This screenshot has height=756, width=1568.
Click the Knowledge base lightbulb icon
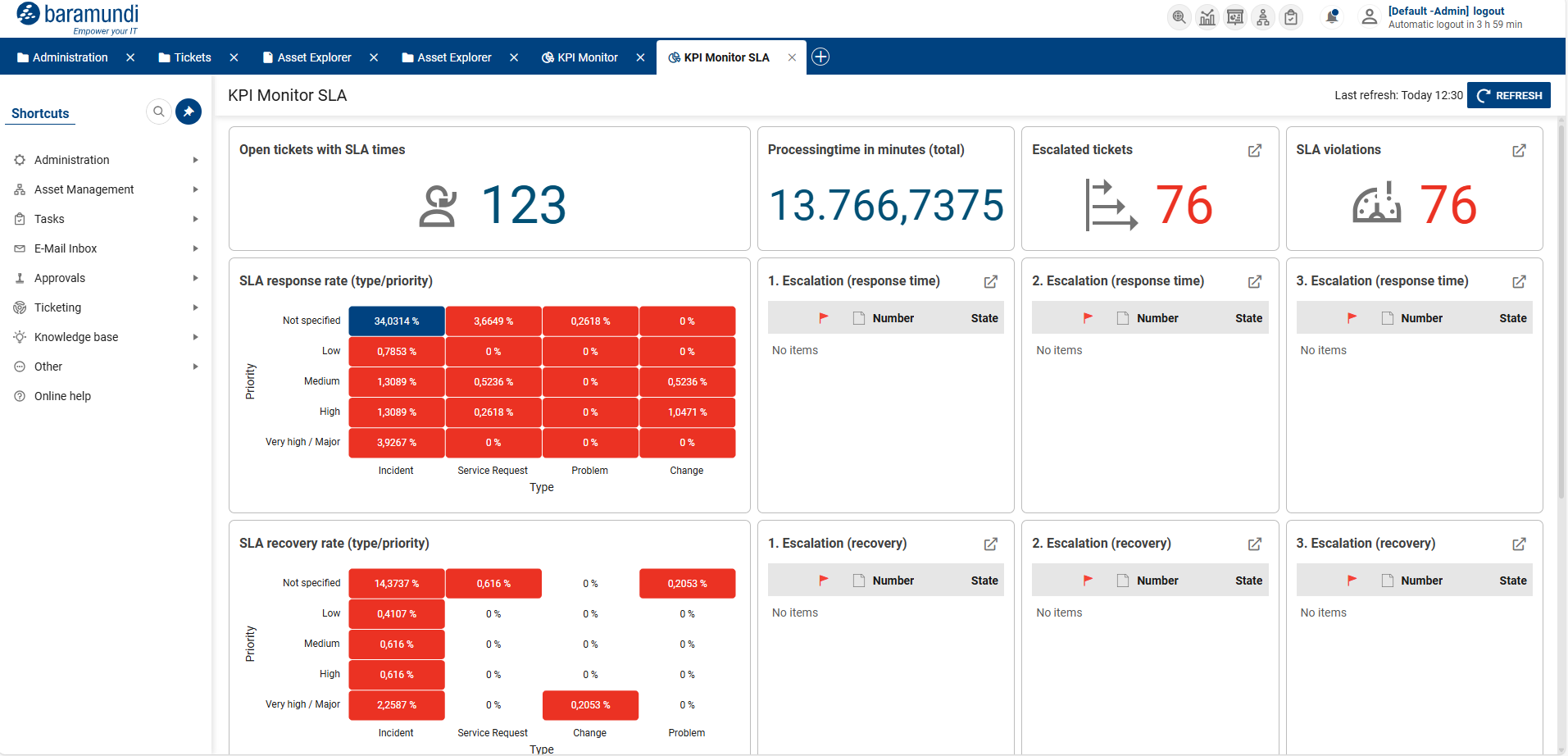(x=19, y=337)
